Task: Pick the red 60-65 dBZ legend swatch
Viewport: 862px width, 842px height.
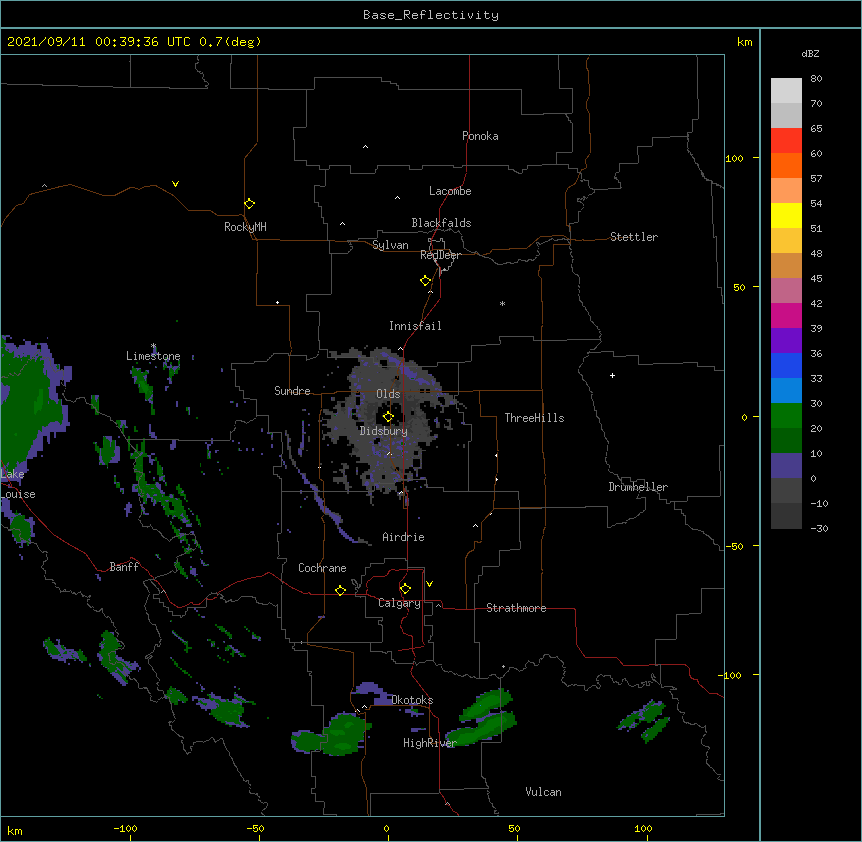Action: point(786,141)
